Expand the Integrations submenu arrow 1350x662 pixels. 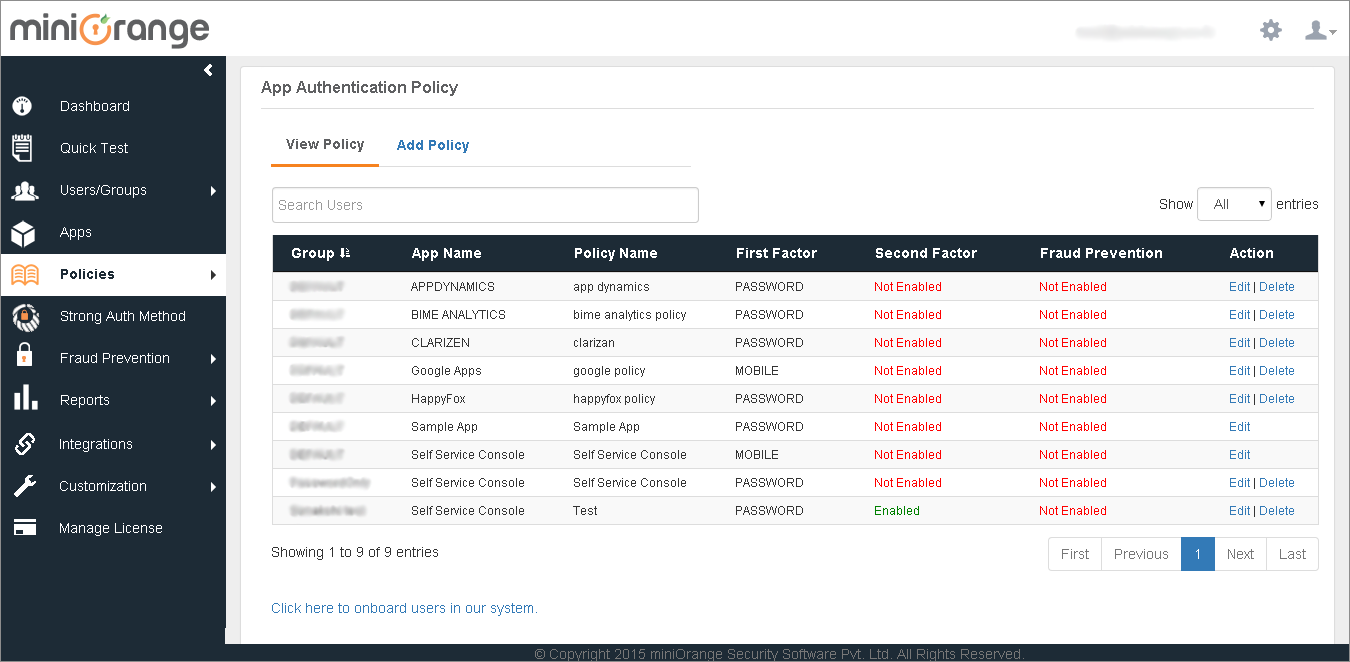tap(213, 445)
